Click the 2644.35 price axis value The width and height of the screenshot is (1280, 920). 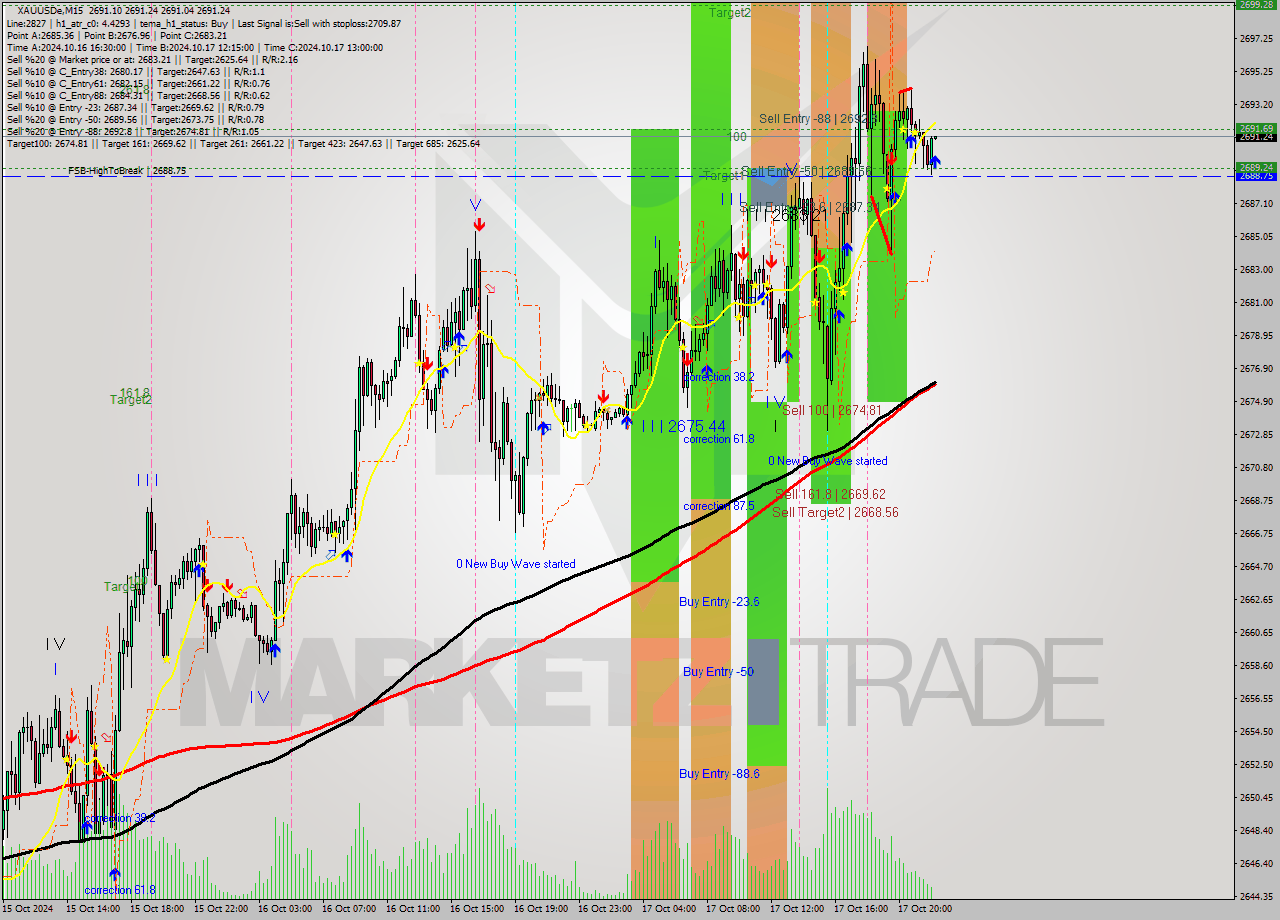coord(1256,896)
